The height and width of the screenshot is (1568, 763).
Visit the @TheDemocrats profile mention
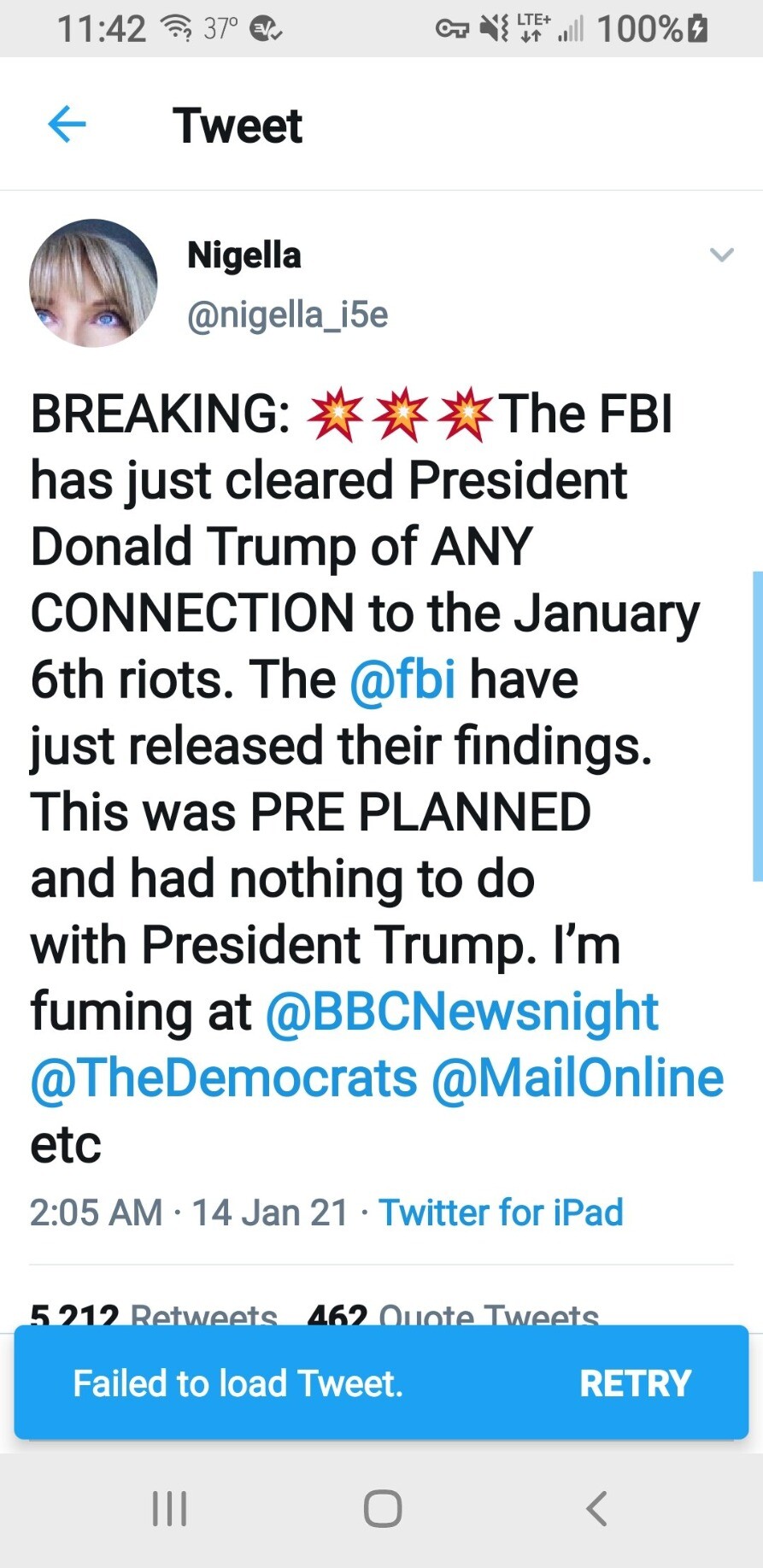(224, 1078)
